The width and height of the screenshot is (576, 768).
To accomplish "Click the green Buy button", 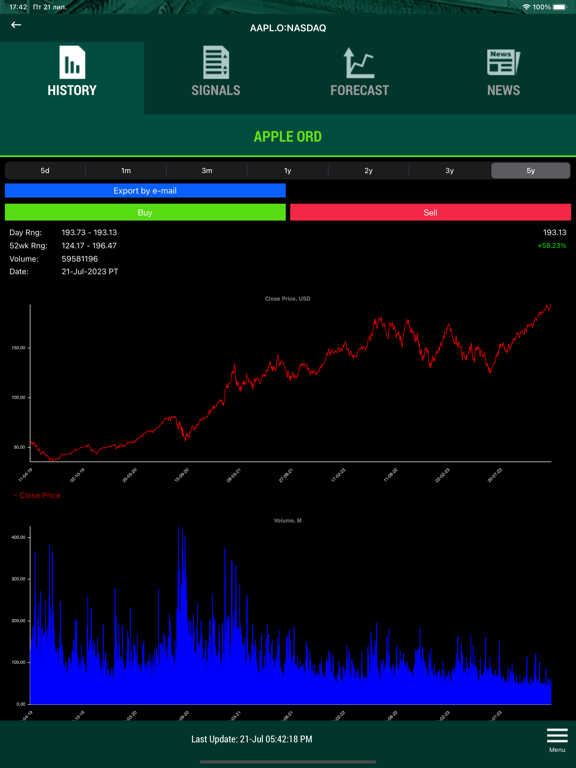I will (x=145, y=213).
